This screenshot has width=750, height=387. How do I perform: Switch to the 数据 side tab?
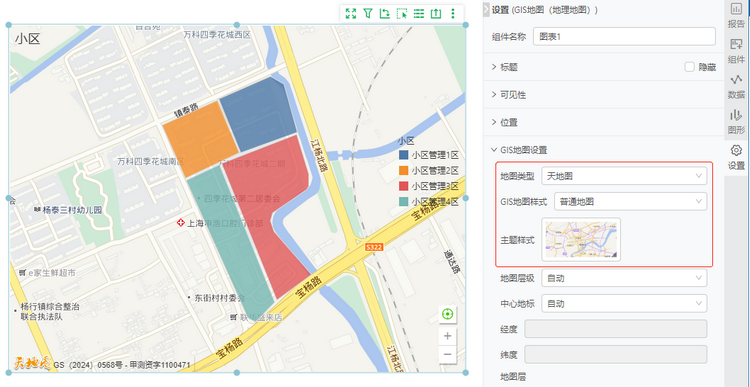pyautogui.click(x=736, y=86)
